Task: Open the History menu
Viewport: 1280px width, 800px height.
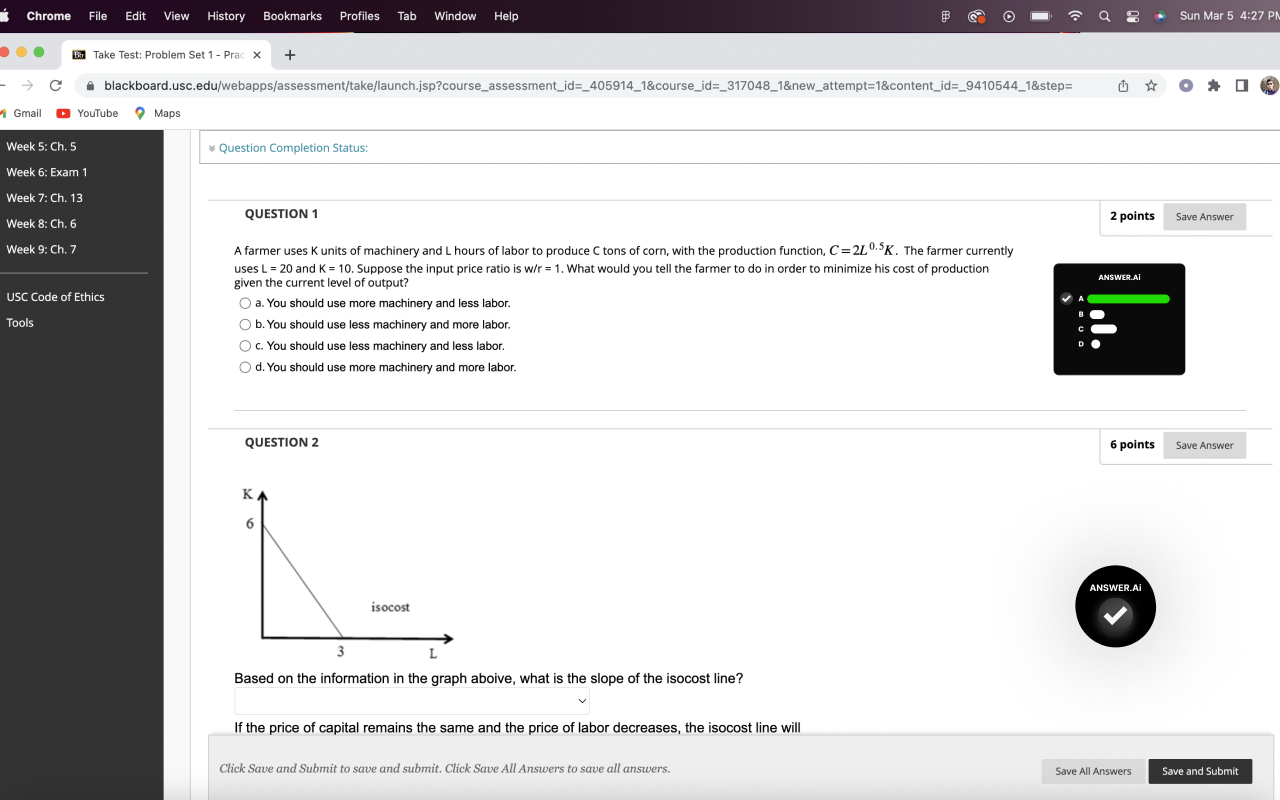Action: 226,16
